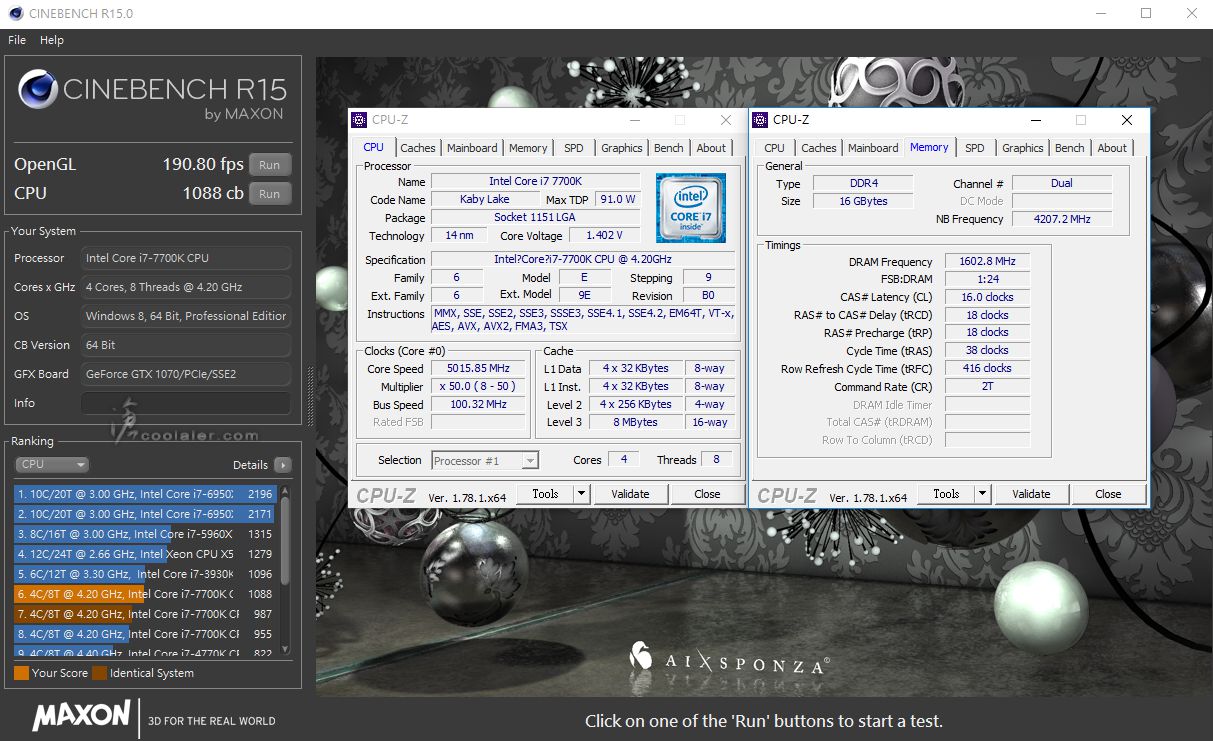Click the Bus Speed 100.32 MHz value
The width and height of the screenshot is (1213, 741).
pos(479,404)
